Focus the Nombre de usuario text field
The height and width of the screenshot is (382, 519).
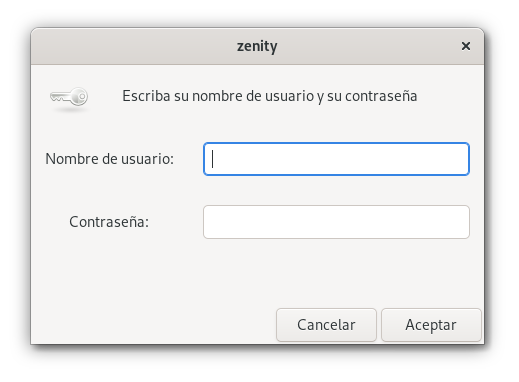click(336, 159)
